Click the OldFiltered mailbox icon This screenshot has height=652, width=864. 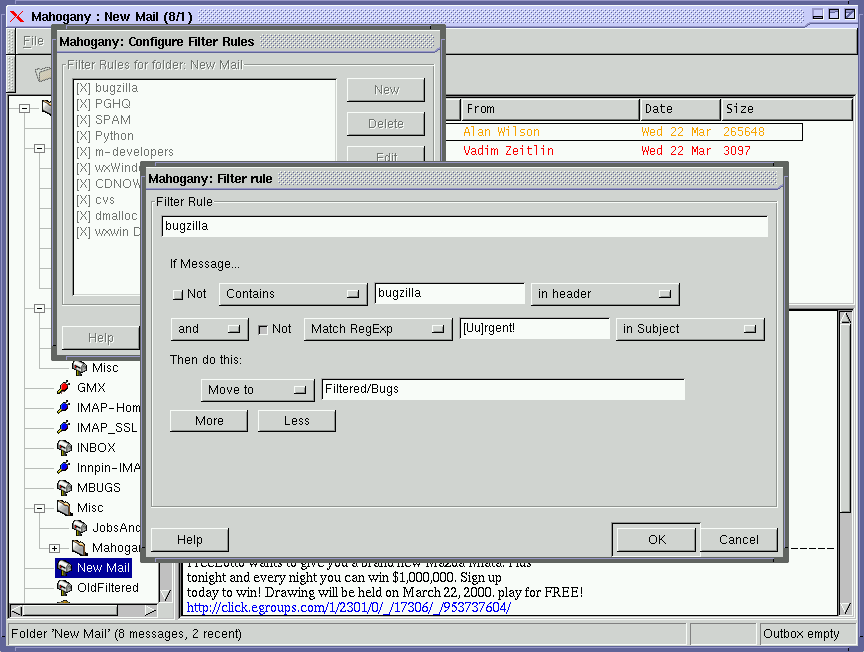[64, 588]
